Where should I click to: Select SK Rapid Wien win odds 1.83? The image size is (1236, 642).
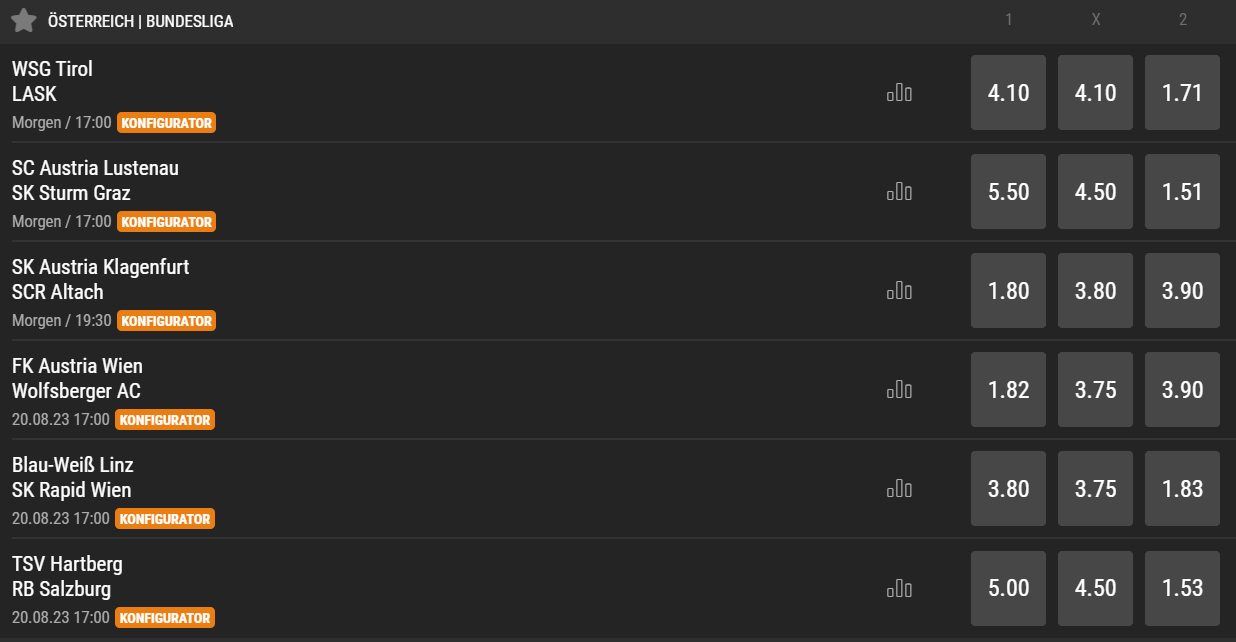coord(1182,489)
